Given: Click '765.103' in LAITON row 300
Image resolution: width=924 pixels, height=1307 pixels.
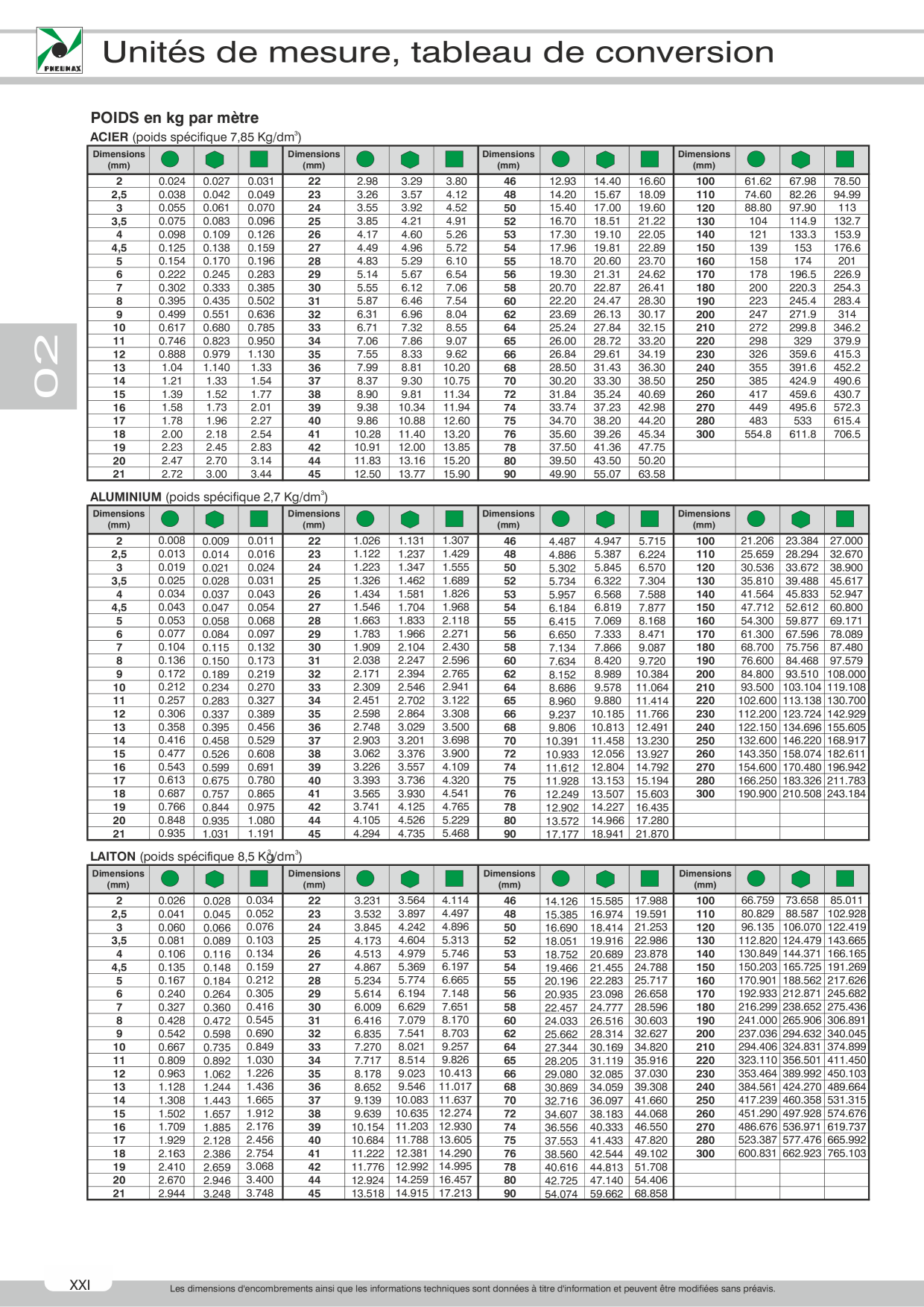Looking at the screenshot, I should tap(847, 1153).
